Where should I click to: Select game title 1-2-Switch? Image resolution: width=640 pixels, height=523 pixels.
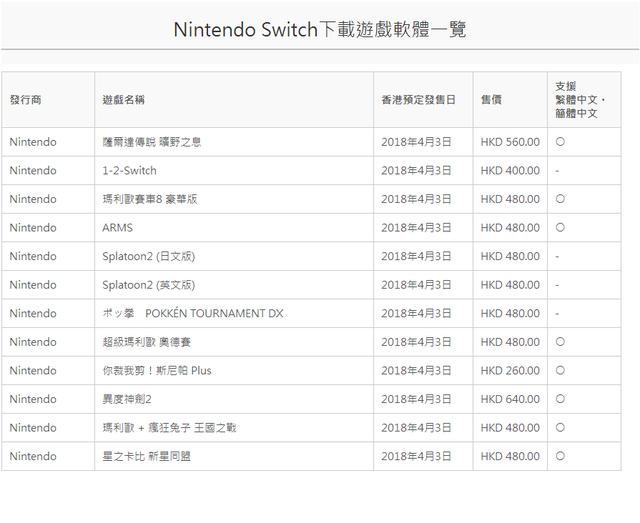pos(129,170)
